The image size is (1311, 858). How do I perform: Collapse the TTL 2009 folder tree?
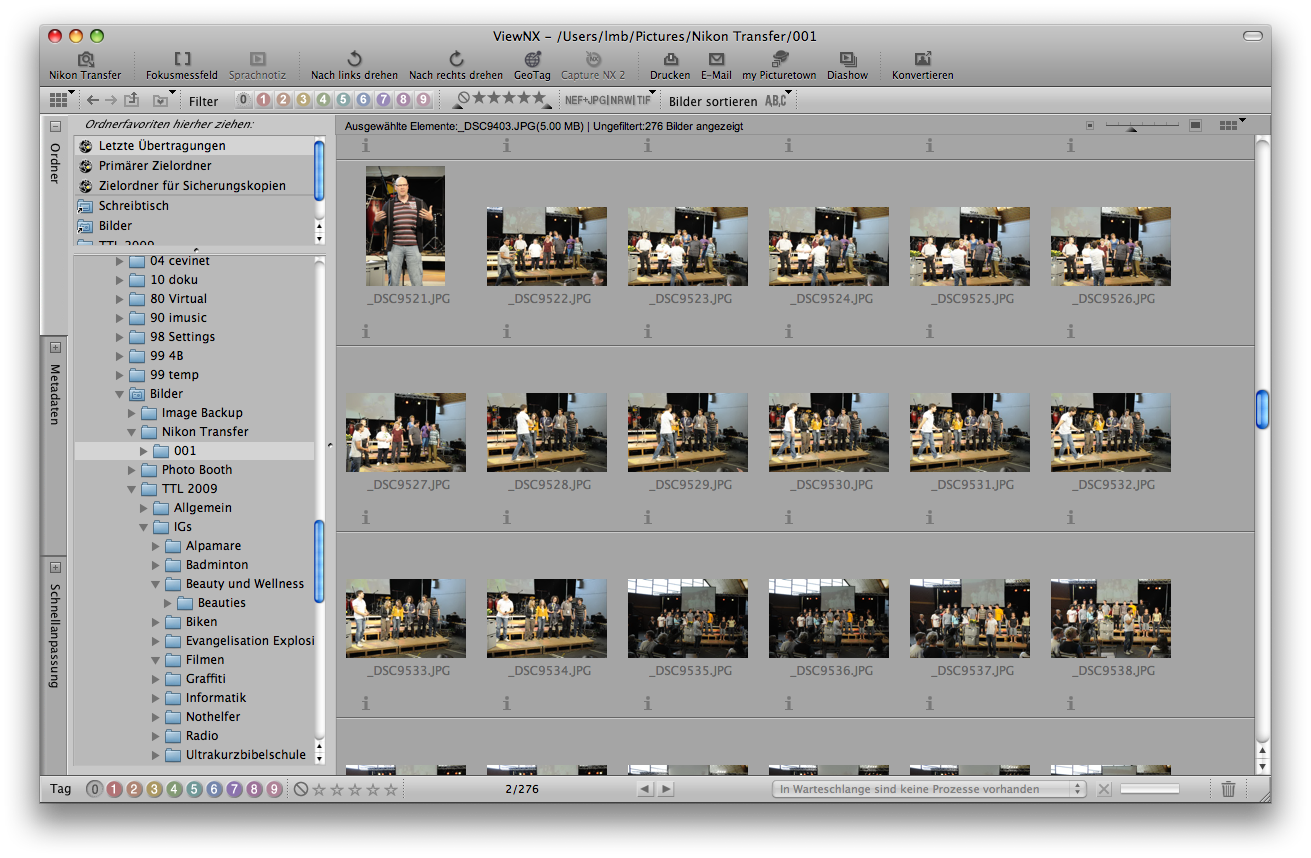coord(133,489)
